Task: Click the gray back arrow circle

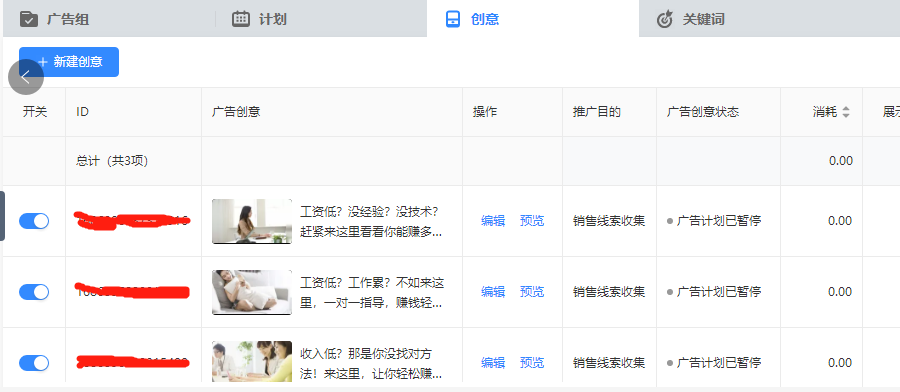Action: coord(26,77)
